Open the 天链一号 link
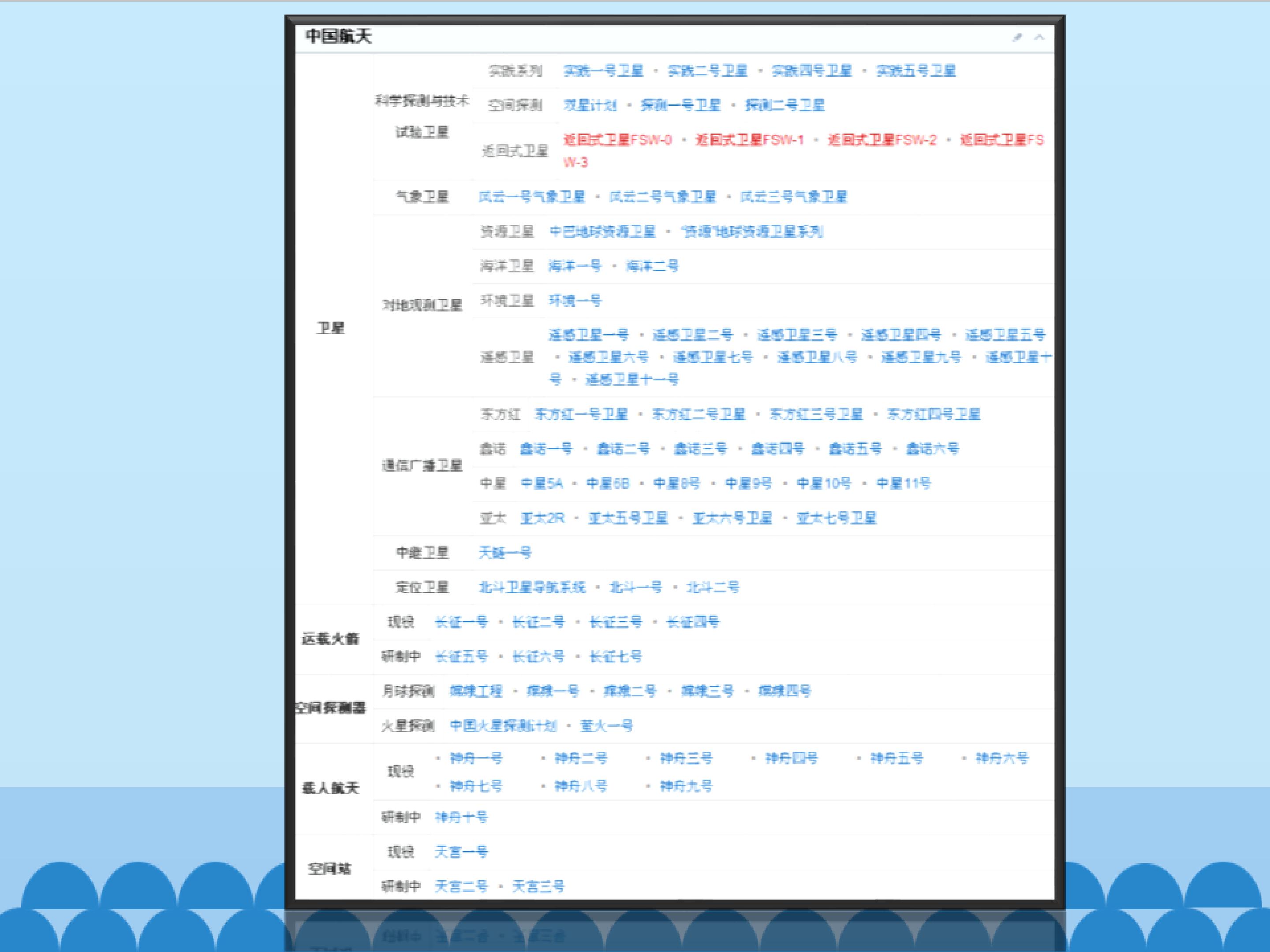 pyautogui.click(x=504, y=553)
